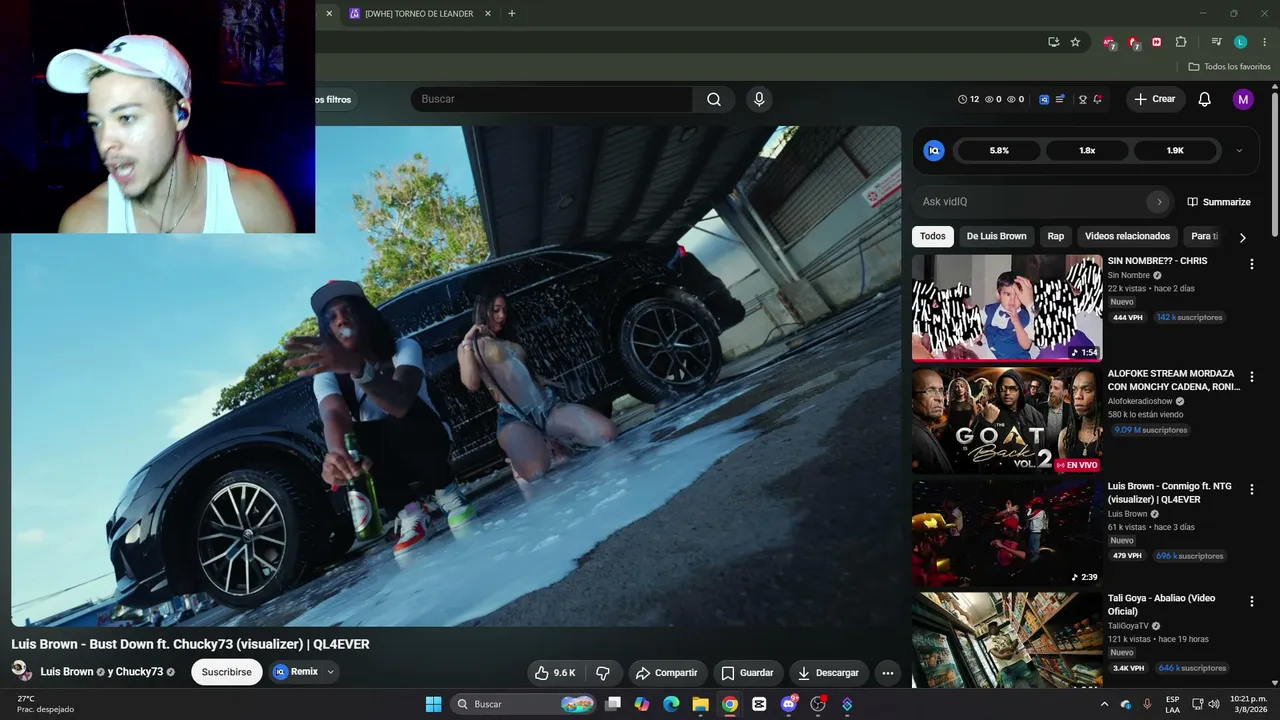Screen dimensions: 1280x720
Task: Open Tali Goya - Abaliao video thumbnail
Action: (x=1007, y=640)
